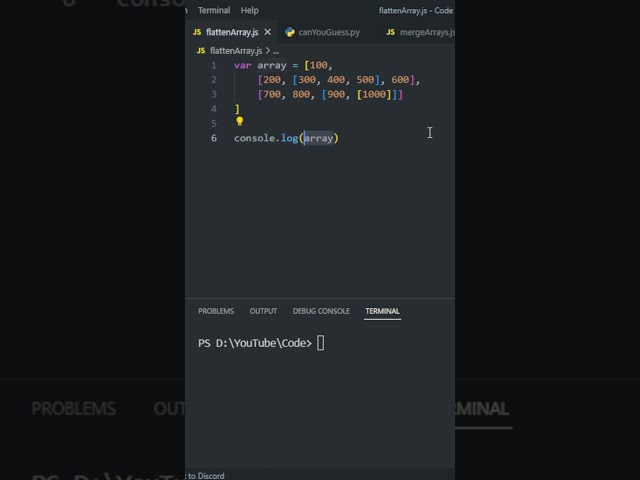Select the TERMINAL panel tab
Image resolution: width=640 pixels, height=480 pixels.
(382, 311)
